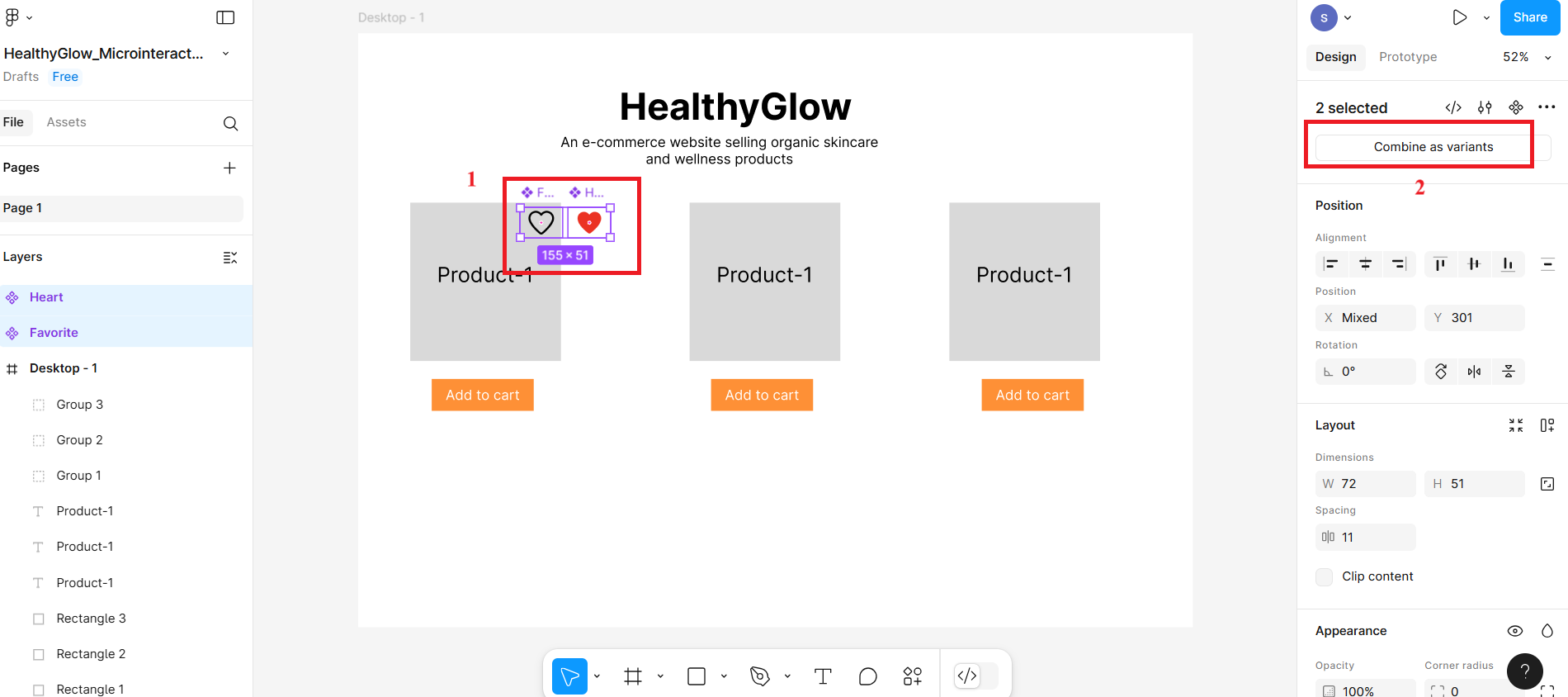Viewport: 1568px width, 697px height.
Task: Toggle layer visibility eye in Appearance
Action: (x=1515, y=631)
